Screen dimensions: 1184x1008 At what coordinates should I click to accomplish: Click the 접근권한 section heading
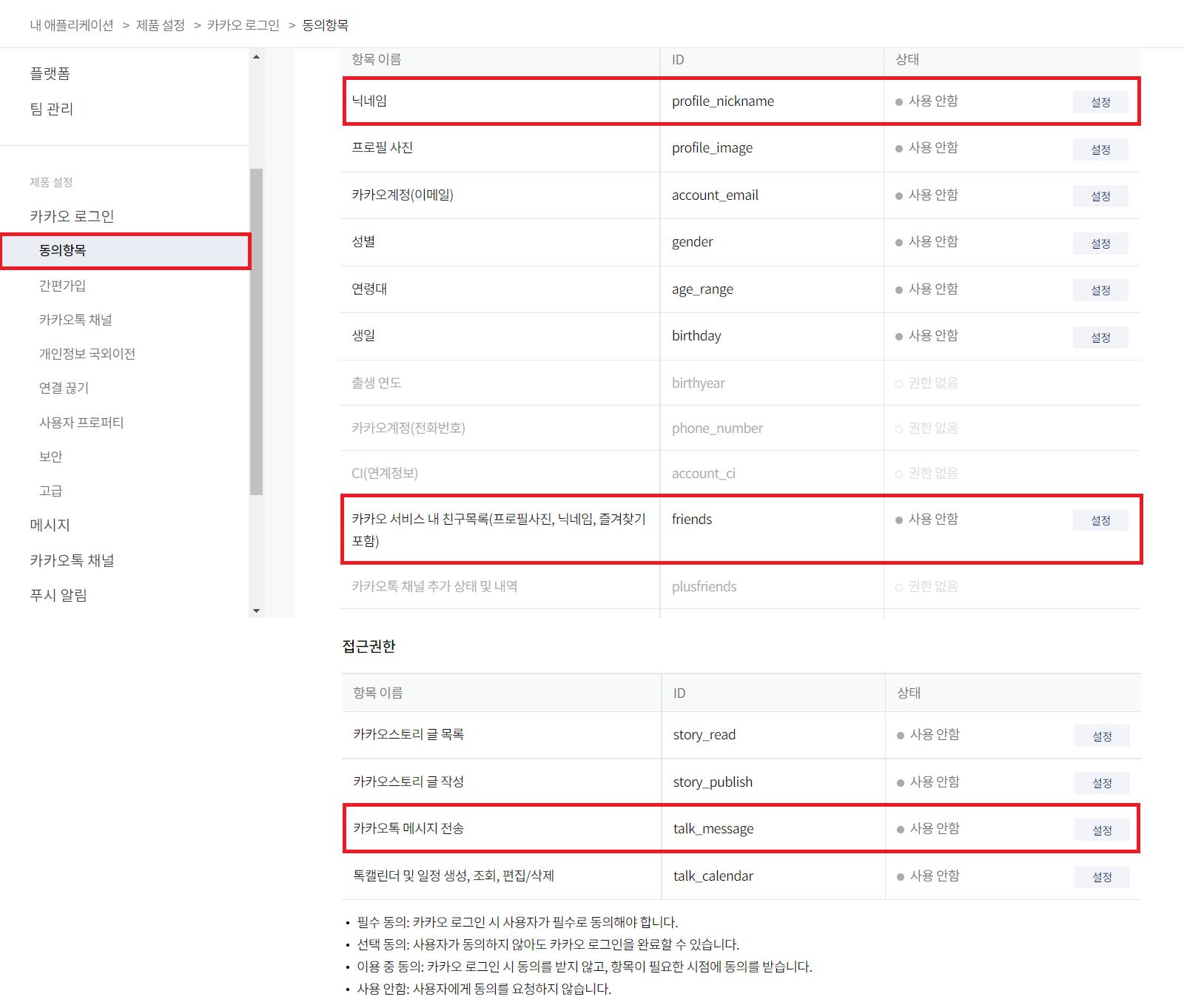click(x=369, y=646)
